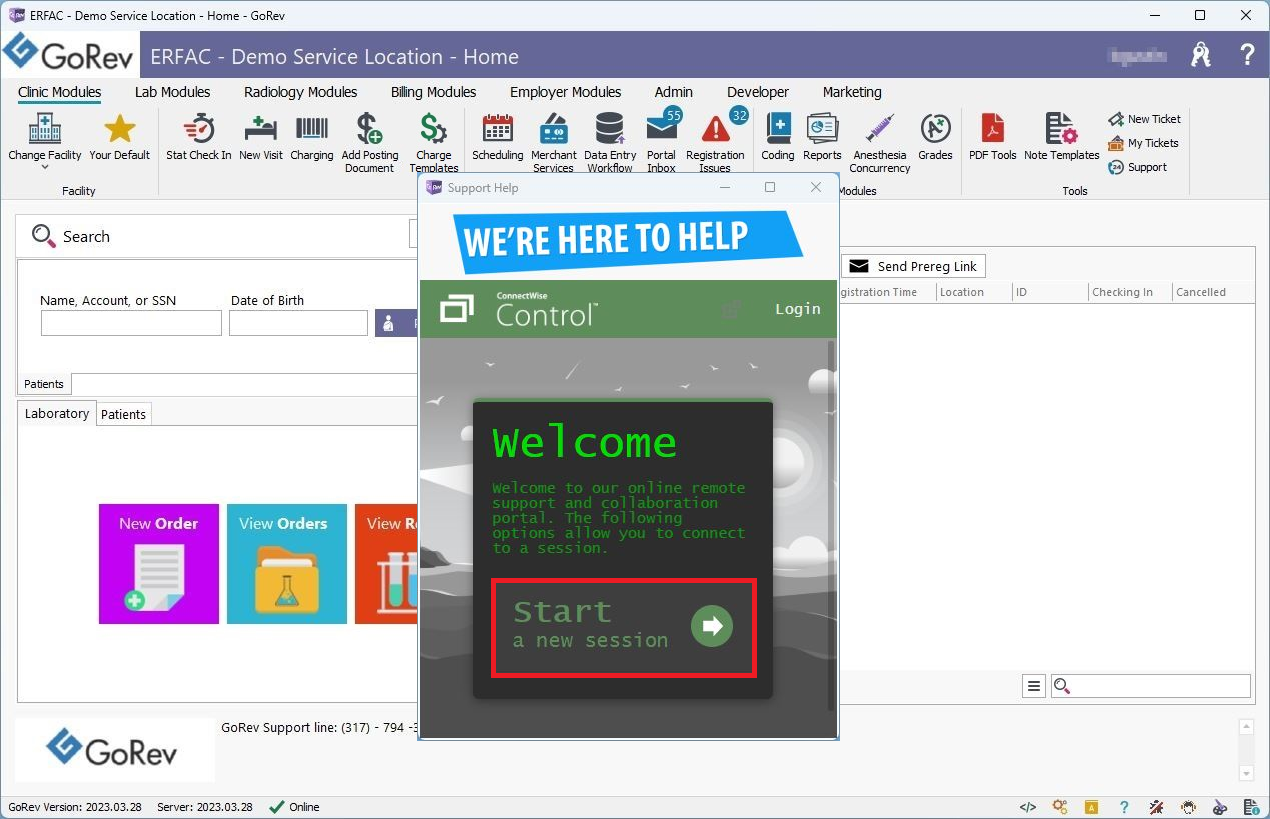Click the New Order tile
1270x819 pixels.
coord(159,564)
